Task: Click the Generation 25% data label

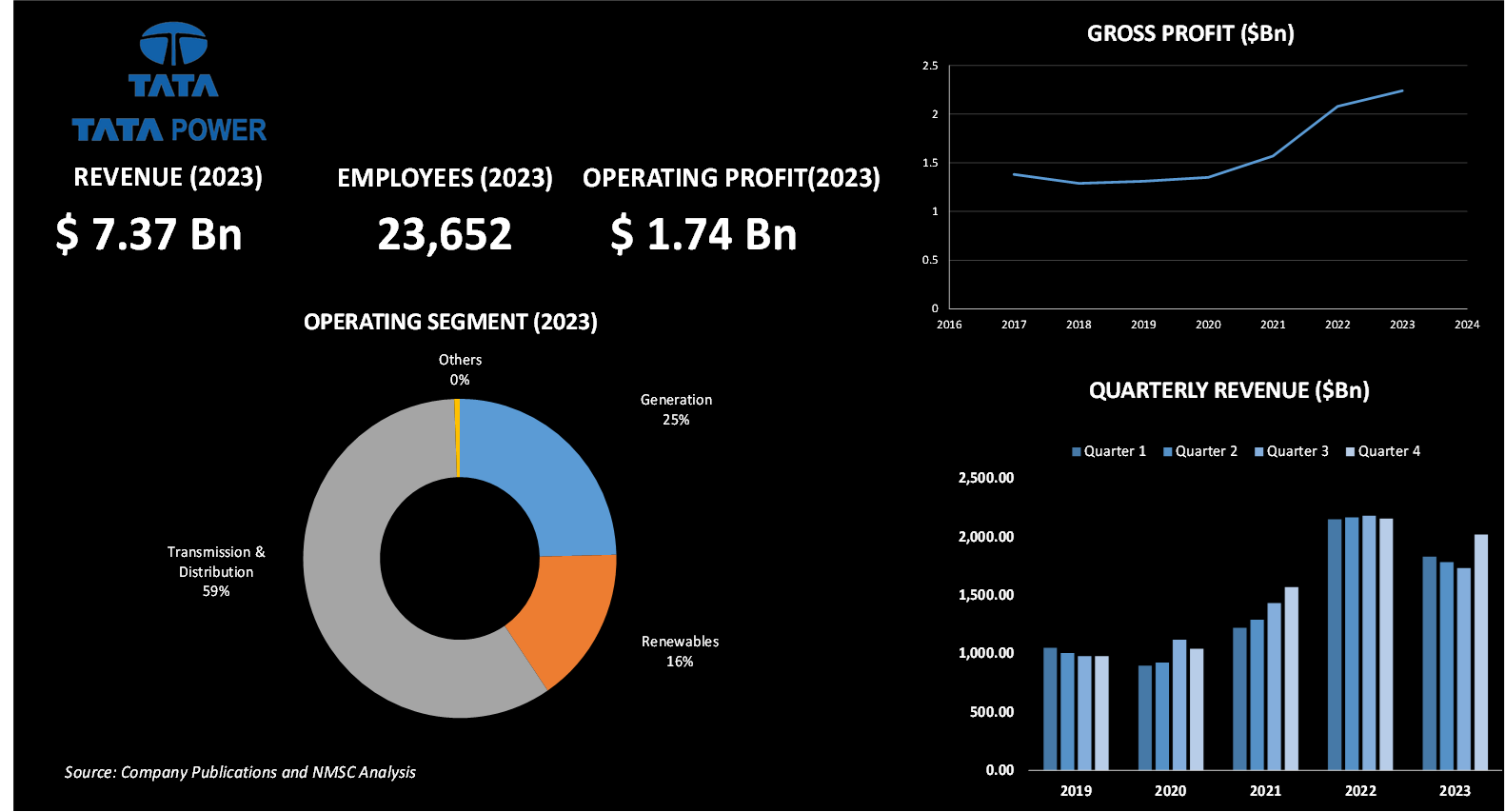Action: click(x=676, y=409)
